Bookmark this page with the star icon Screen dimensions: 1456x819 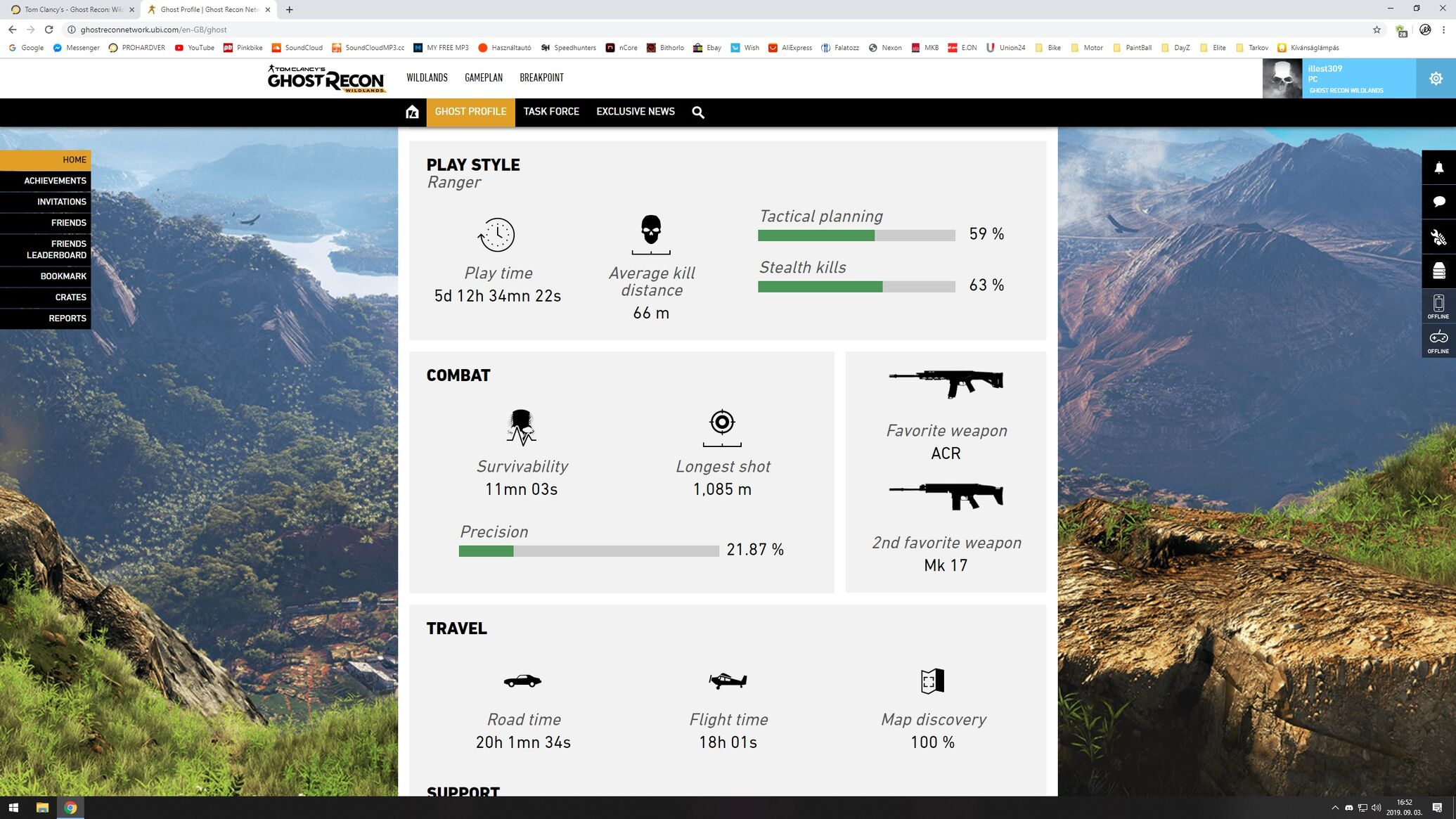pos(1377,30)
